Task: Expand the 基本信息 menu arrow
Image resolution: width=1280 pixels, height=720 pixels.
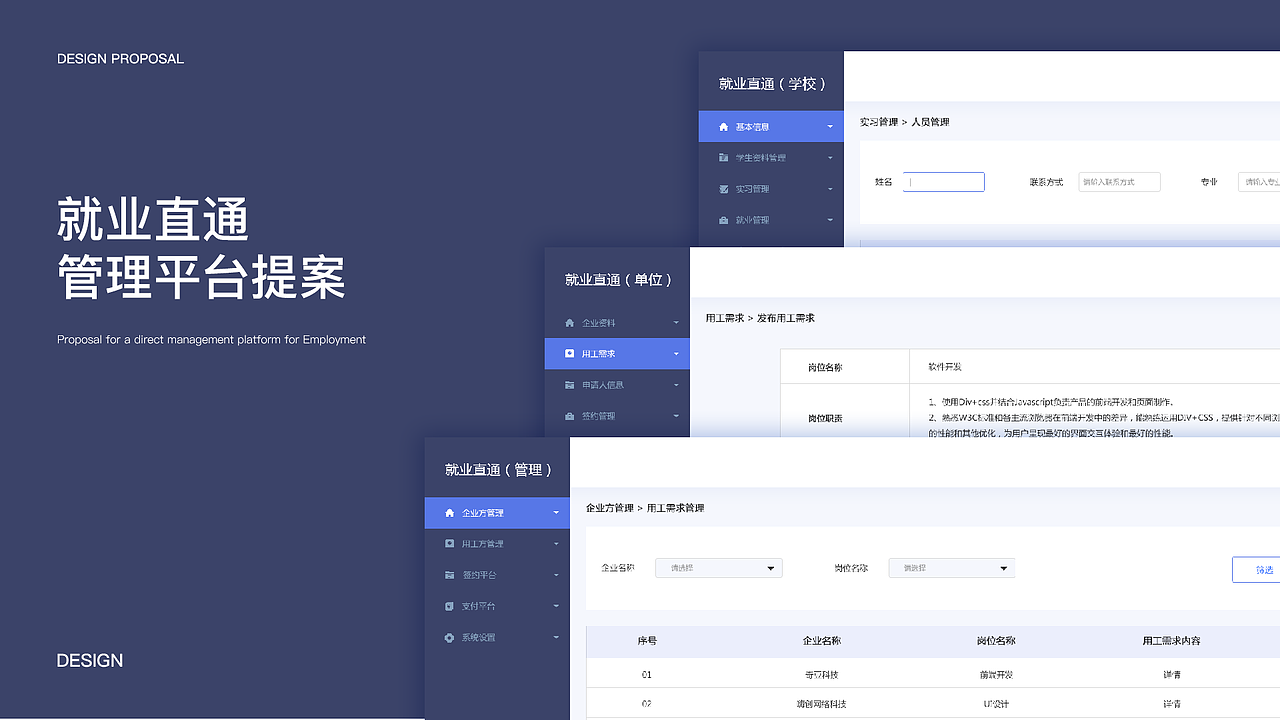Action: tap(830, 127)
